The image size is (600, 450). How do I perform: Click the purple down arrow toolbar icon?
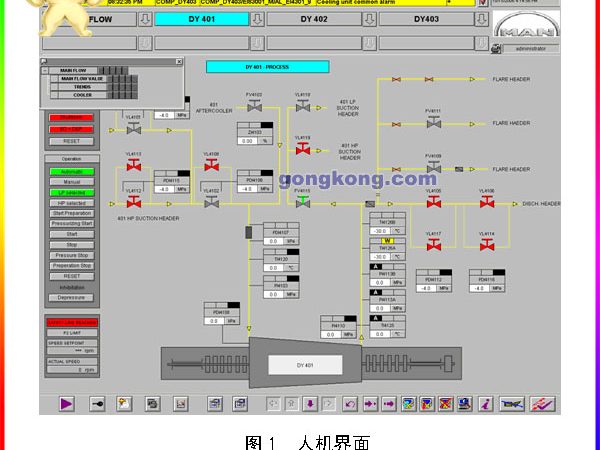[x=311, y=404]
